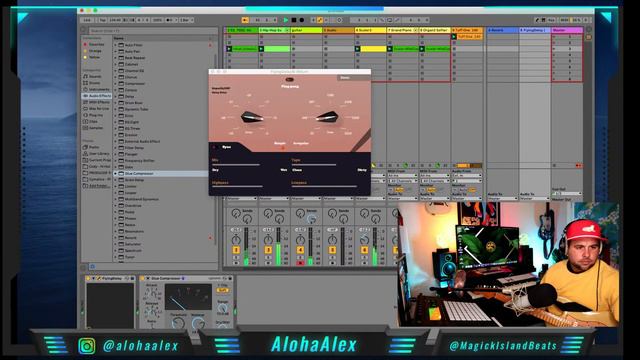Select the guitar track header
Image resolution: width=640 pixels, height=360 pixels.
tap(306, 30)
